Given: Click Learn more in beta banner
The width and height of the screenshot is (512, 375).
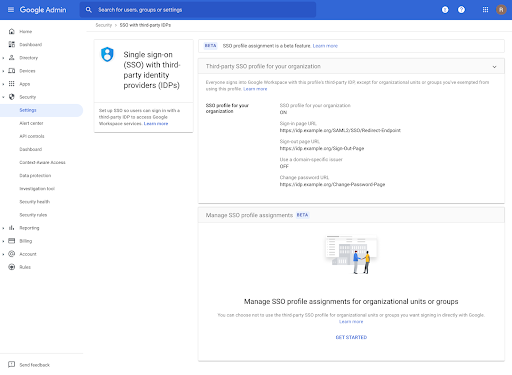Looking at the screenshot, I should [x=325, y=46].
